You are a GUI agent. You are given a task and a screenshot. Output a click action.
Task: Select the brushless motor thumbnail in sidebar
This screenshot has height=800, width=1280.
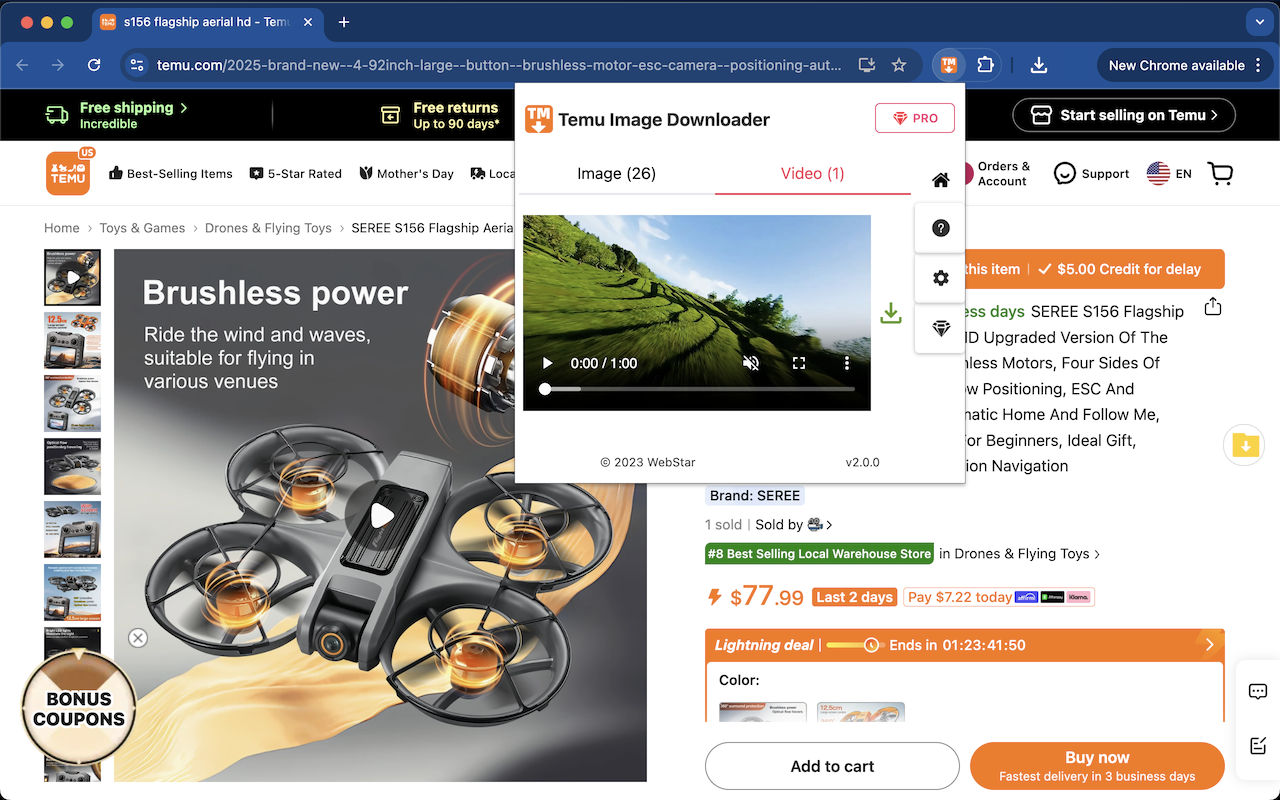(72, 277)
